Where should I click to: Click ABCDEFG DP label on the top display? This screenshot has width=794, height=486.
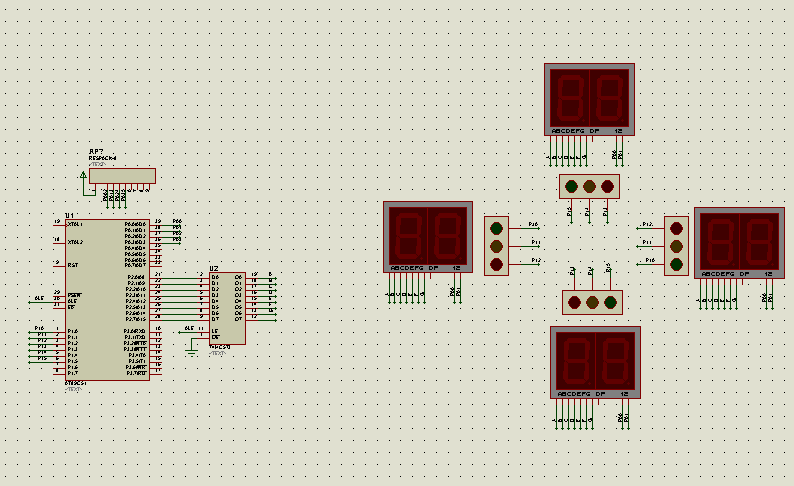[x=575, y=131]
